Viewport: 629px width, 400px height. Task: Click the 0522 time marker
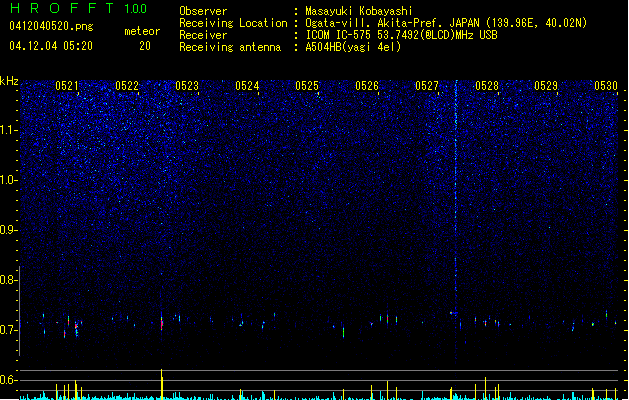pyautogui.click(x=127, y=86)
